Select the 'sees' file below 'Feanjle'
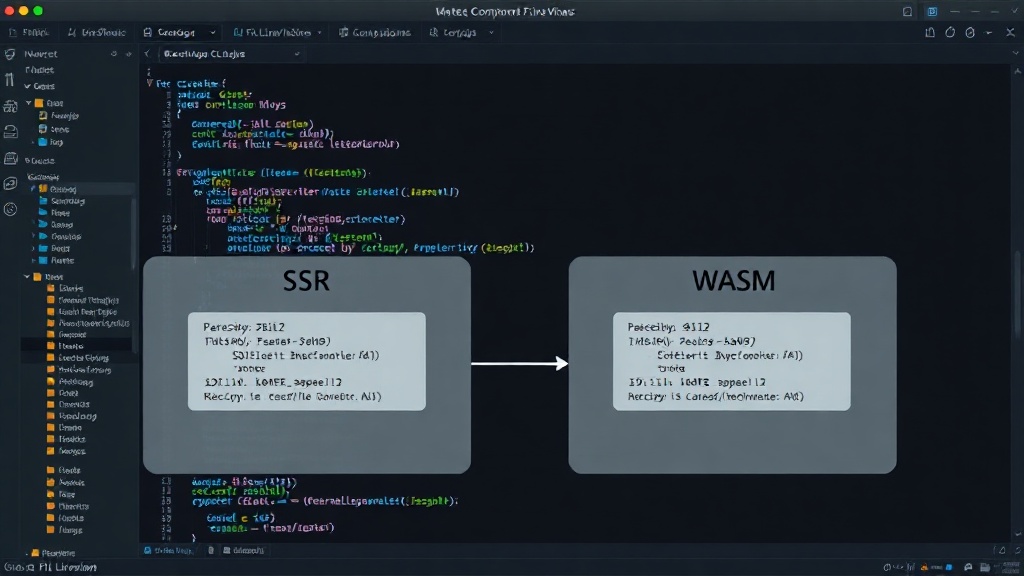Screen dimensions: 1024x576 54,129
